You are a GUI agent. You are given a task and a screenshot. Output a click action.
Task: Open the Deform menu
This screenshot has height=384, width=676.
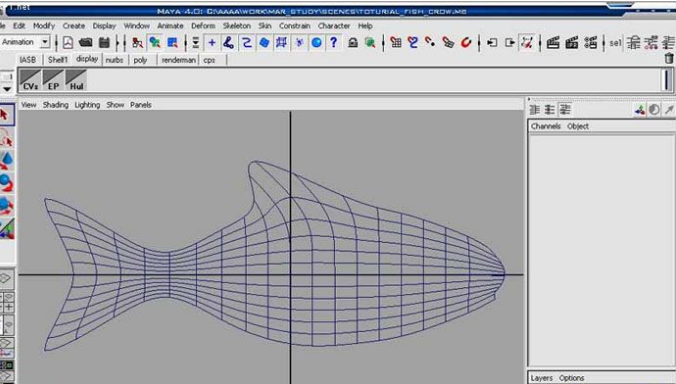(203, 26)
